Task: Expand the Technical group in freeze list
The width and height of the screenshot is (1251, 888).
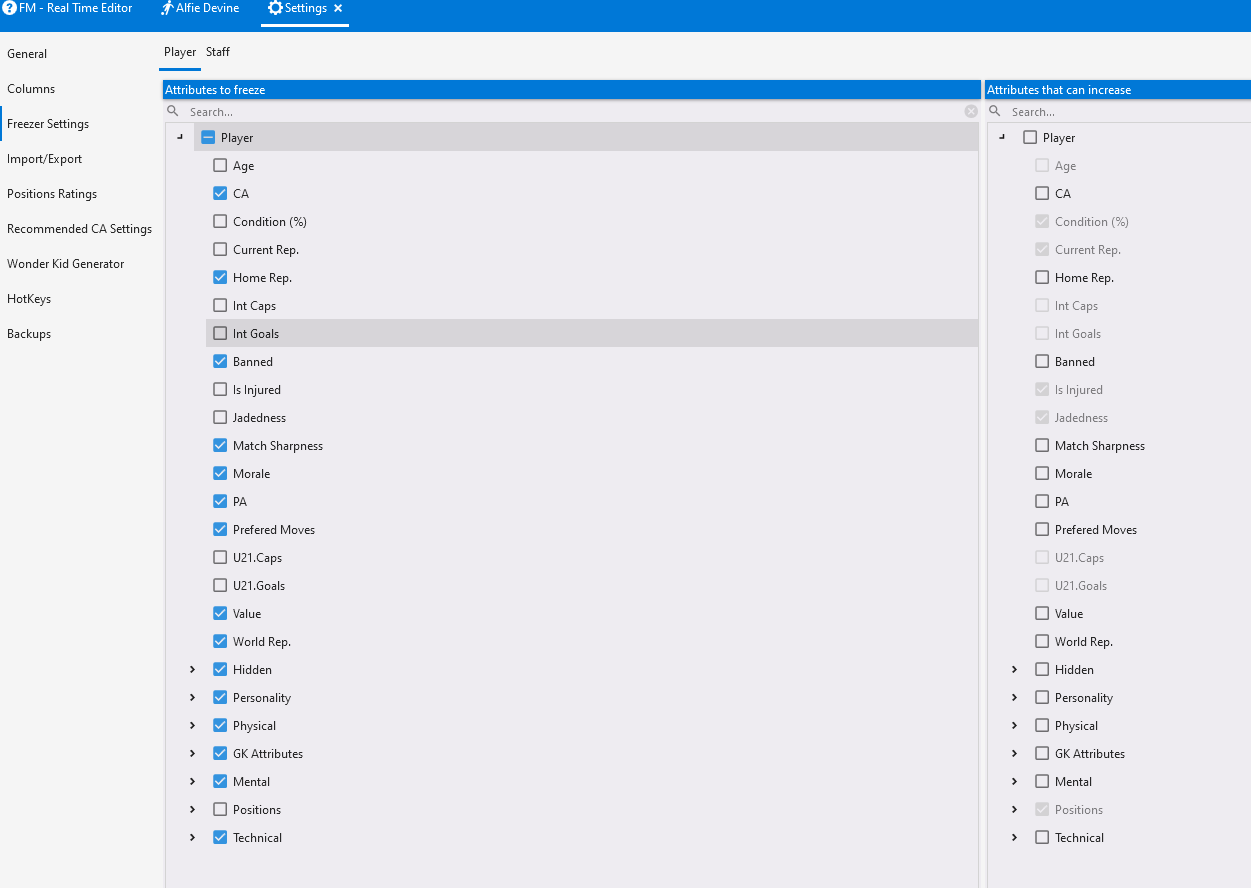Action: point(193,838)
